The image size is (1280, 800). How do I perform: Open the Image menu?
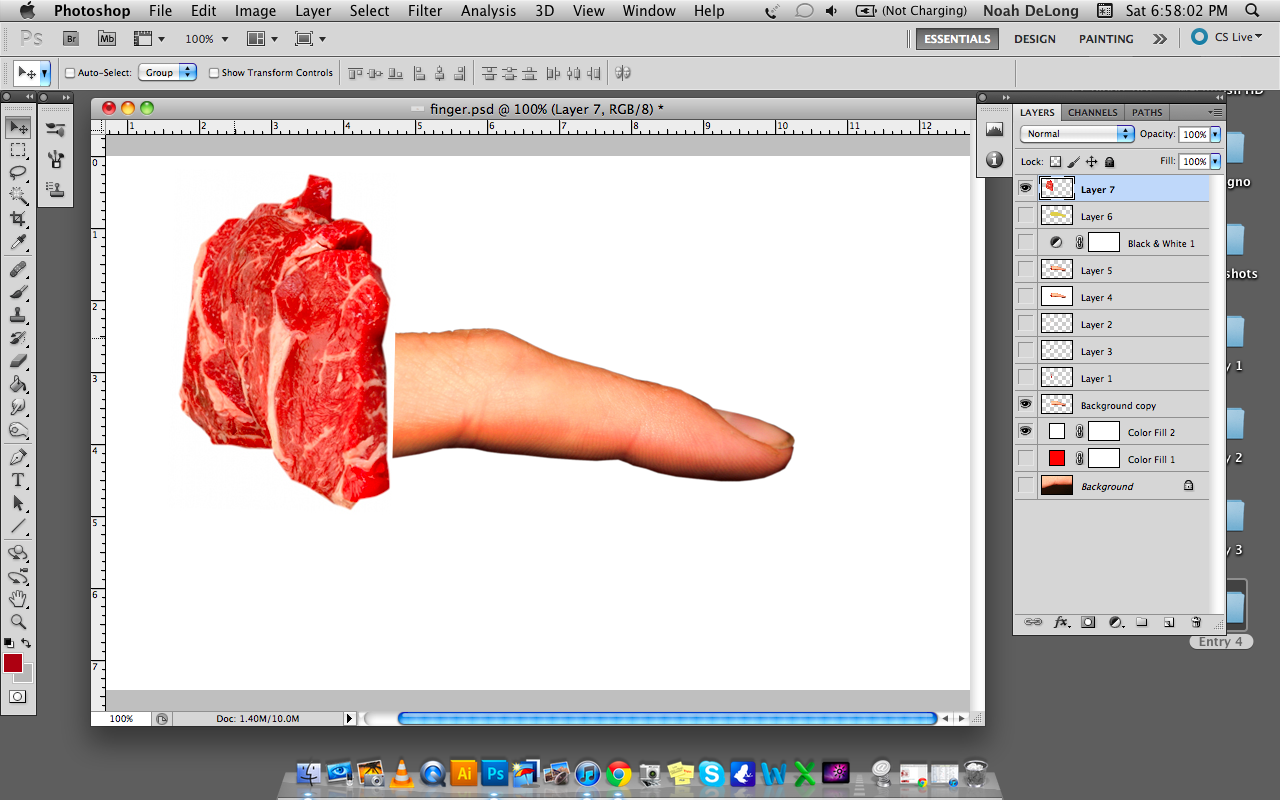click(x=255, y=11)
